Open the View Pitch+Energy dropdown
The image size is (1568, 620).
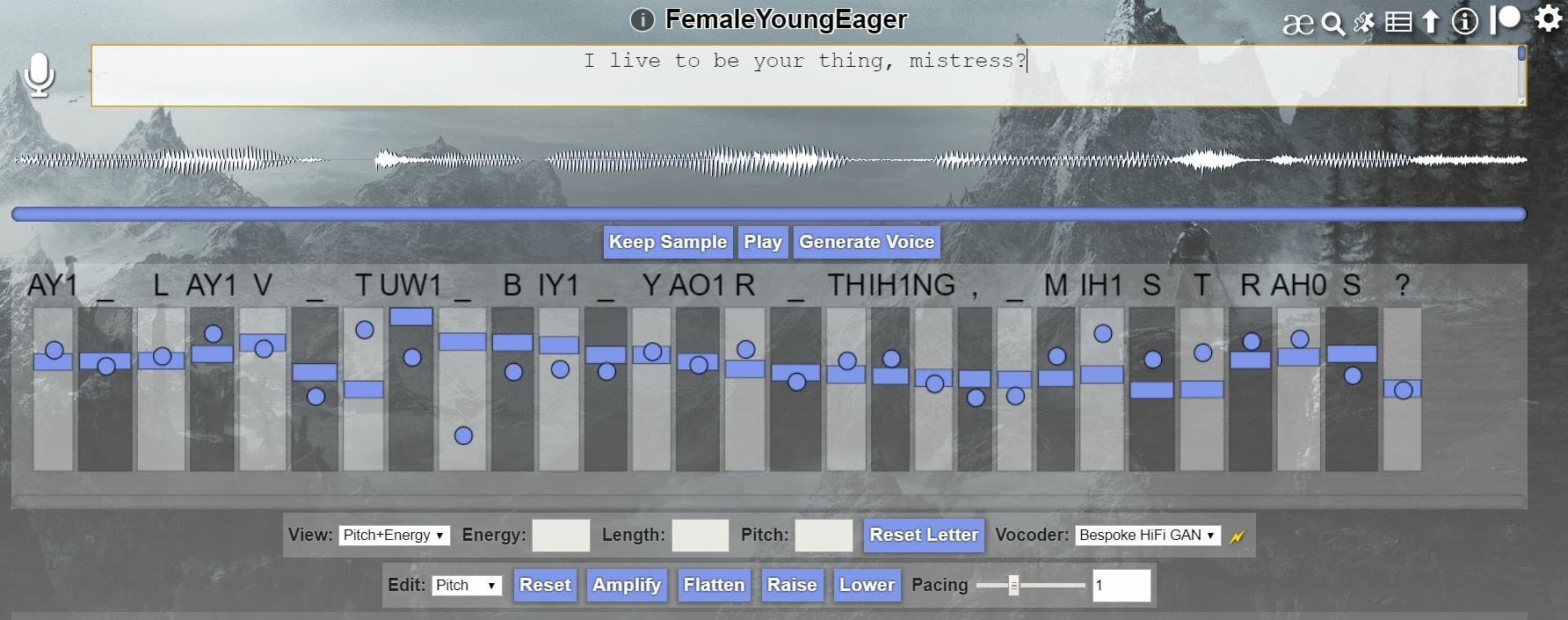(394, 535)
